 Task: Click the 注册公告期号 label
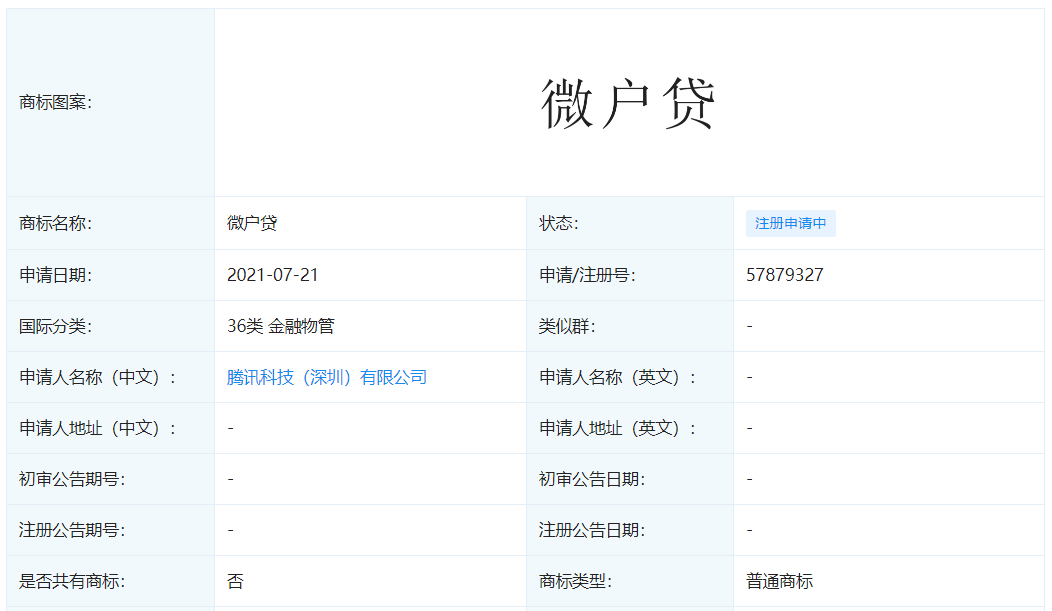tap(72, 531)
